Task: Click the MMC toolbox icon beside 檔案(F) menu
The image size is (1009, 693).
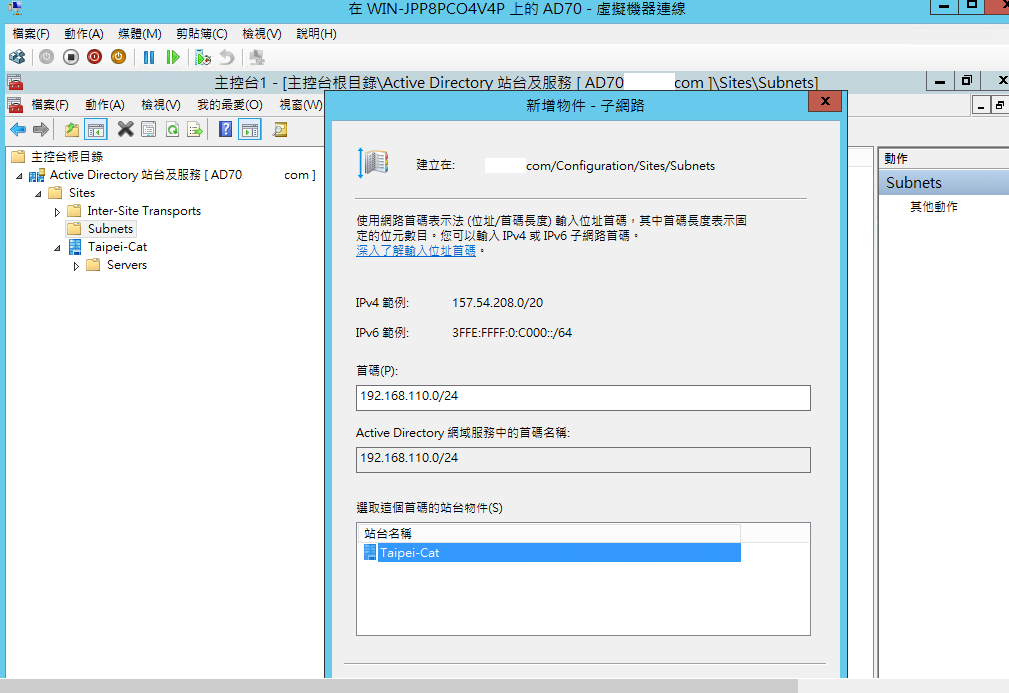Action: (15, 105)
